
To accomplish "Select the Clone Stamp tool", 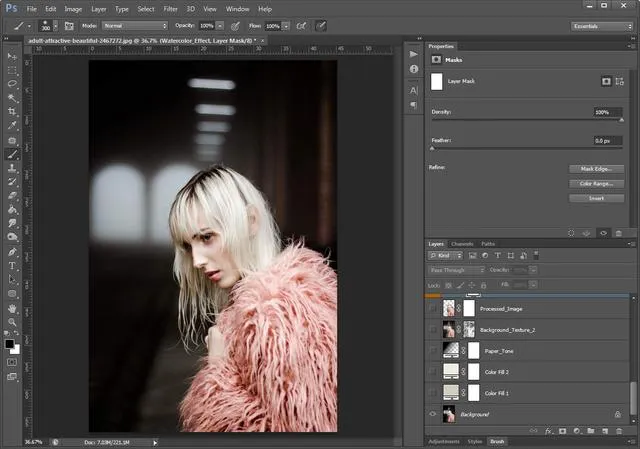I will pos(12,168).
